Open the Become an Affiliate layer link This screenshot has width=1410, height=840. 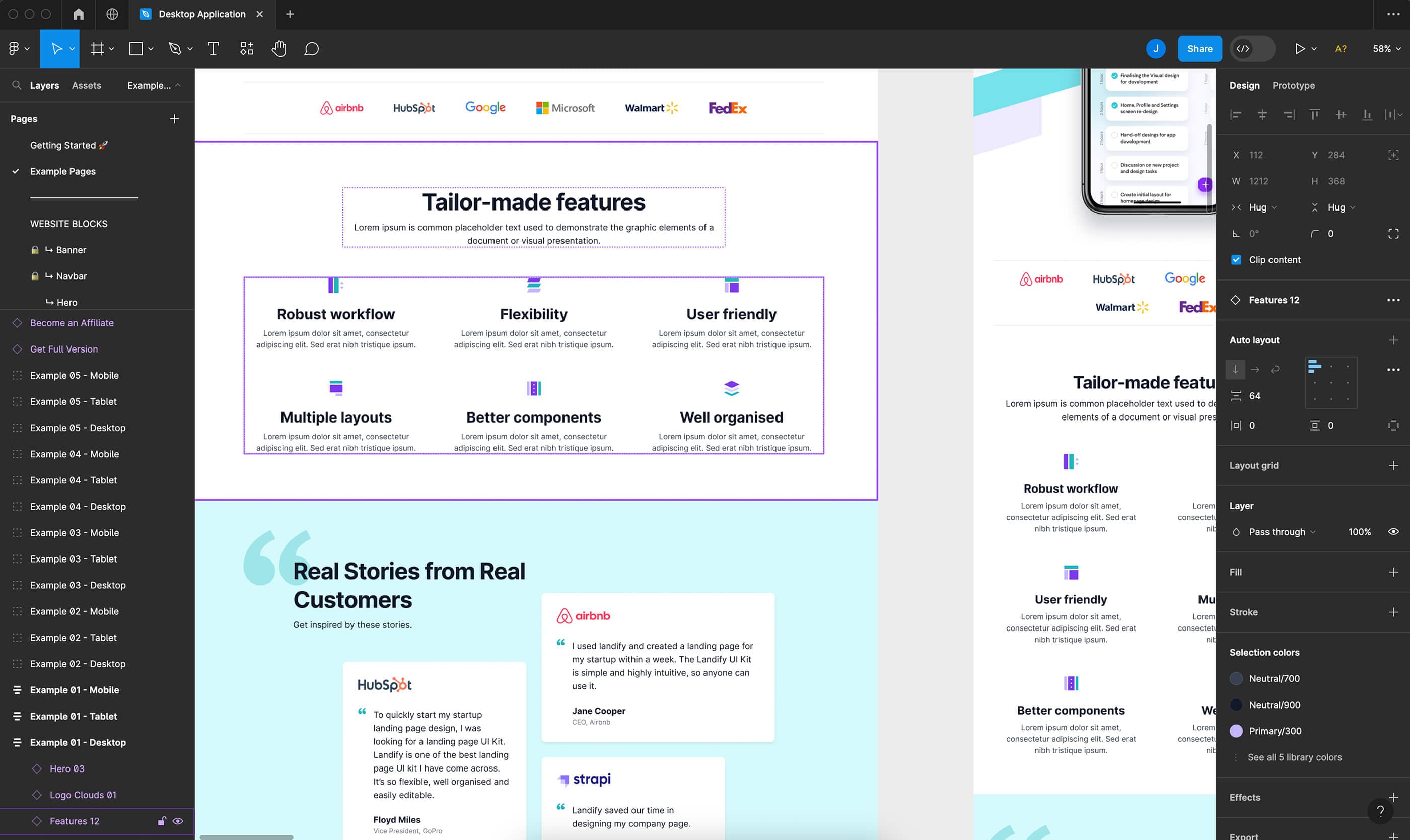coord(72,323)
